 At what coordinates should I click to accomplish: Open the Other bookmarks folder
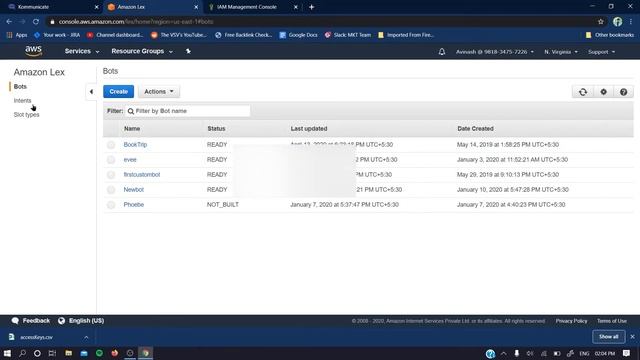coord(610,35)
